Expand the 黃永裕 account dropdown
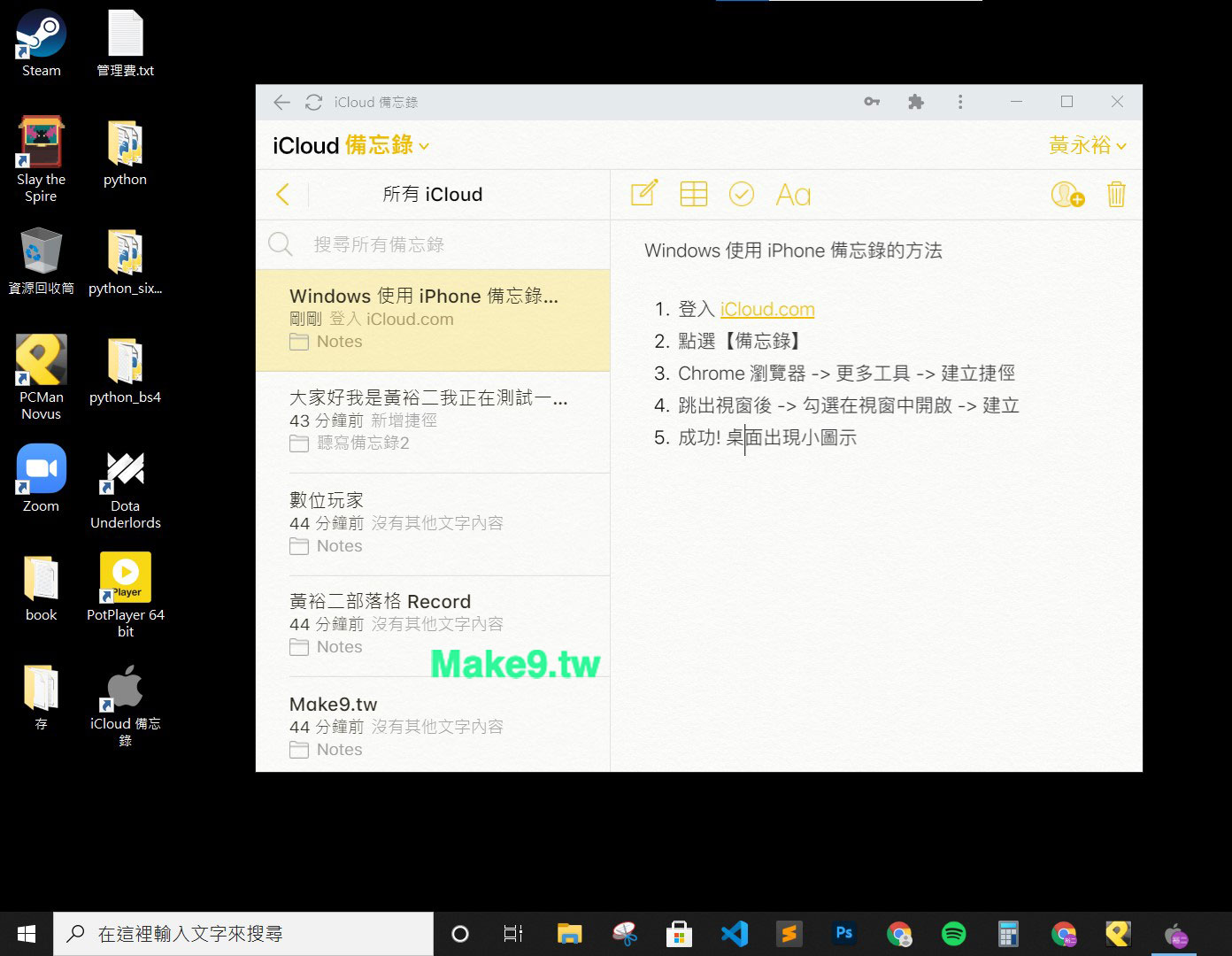 (x=1088, y=145)
